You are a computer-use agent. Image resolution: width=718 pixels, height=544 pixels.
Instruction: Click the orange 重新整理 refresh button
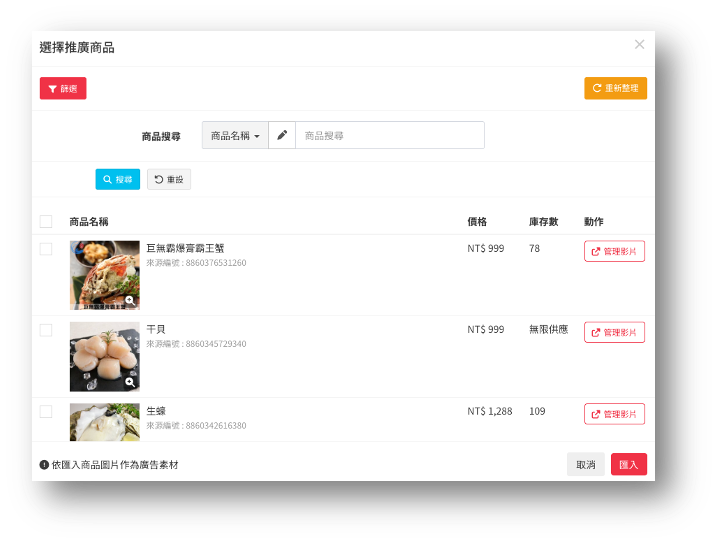tap(615, 88)
